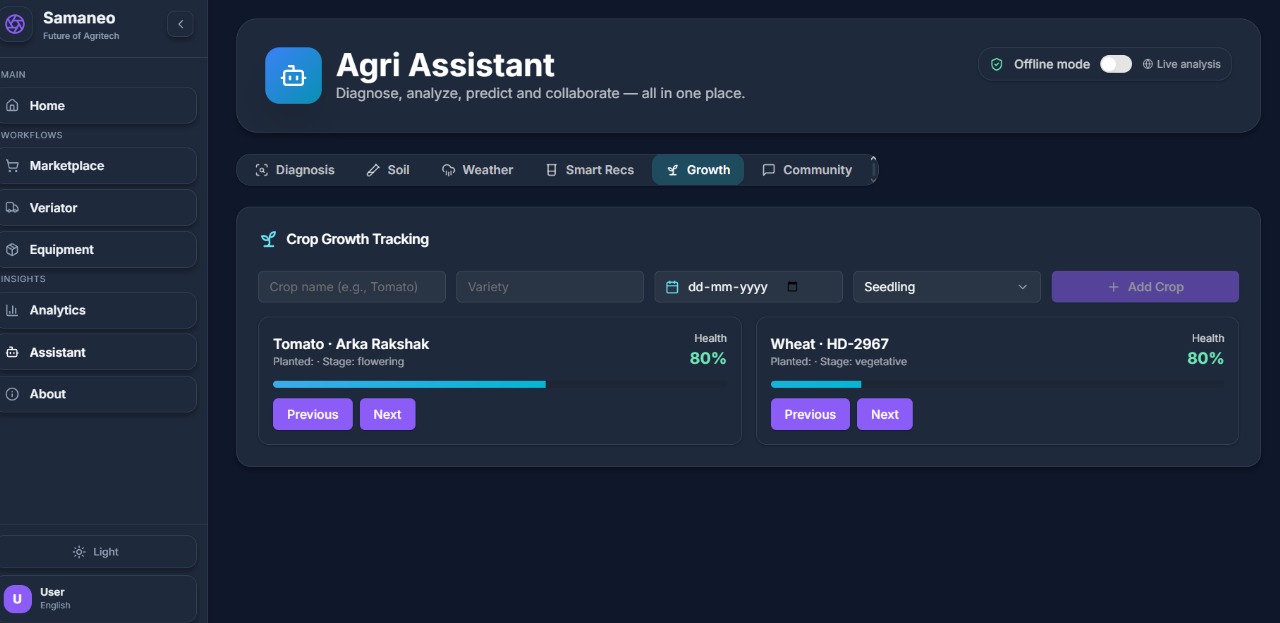
Task: Click the user avatar icon
Action: [17, 598]
